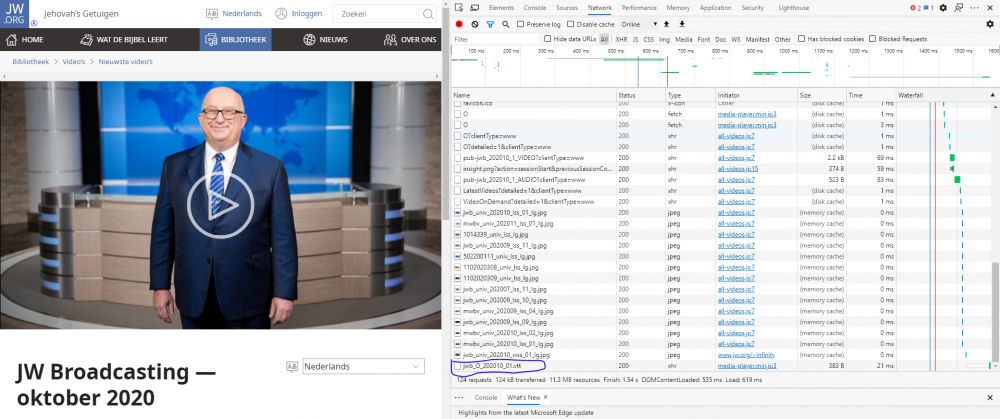Enable Preserve log checkbox
This screenshot has height=419, width=1000.
click(521, 23)
